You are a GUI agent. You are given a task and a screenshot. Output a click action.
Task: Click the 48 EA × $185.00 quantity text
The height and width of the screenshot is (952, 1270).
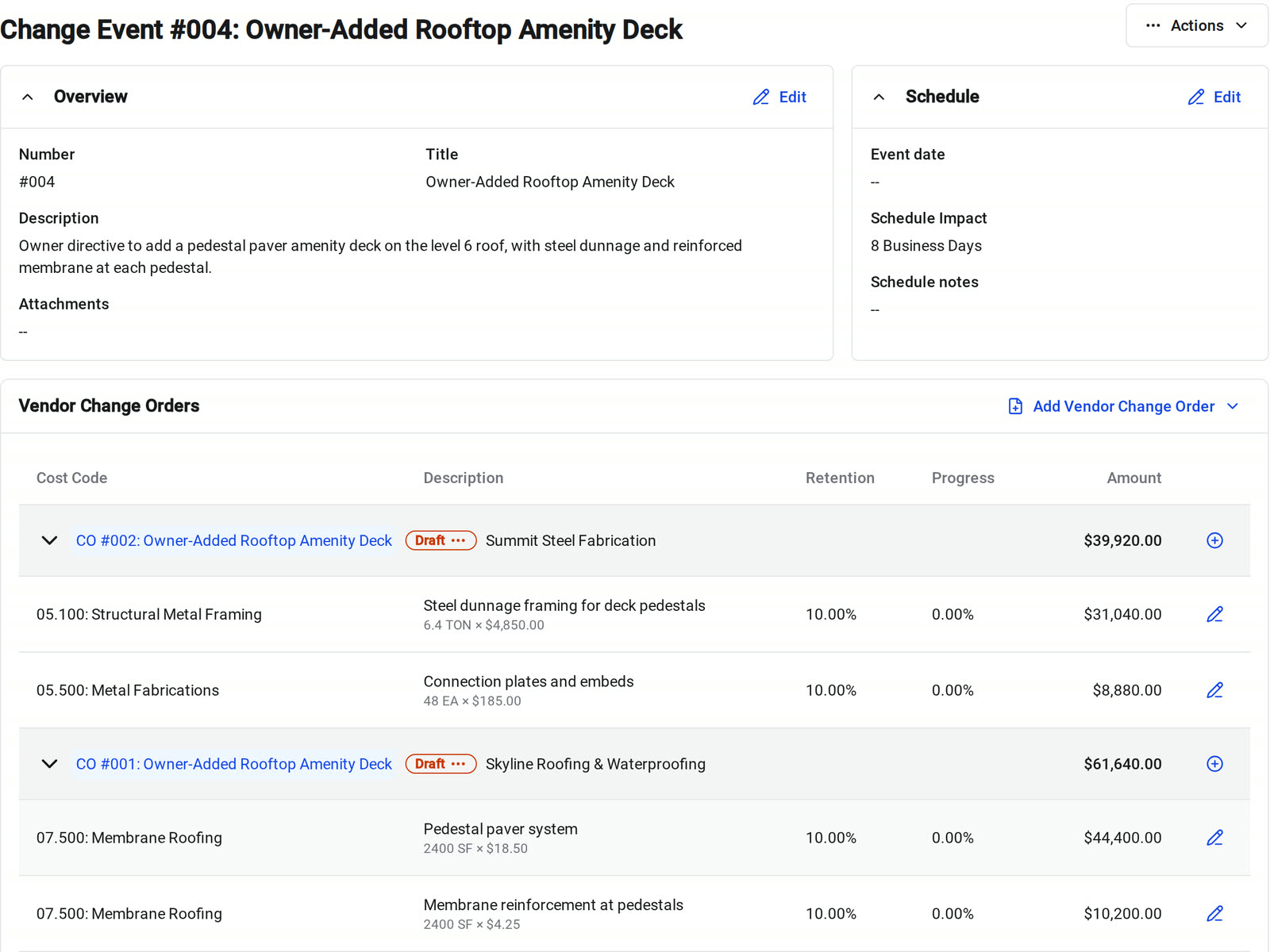472,701
